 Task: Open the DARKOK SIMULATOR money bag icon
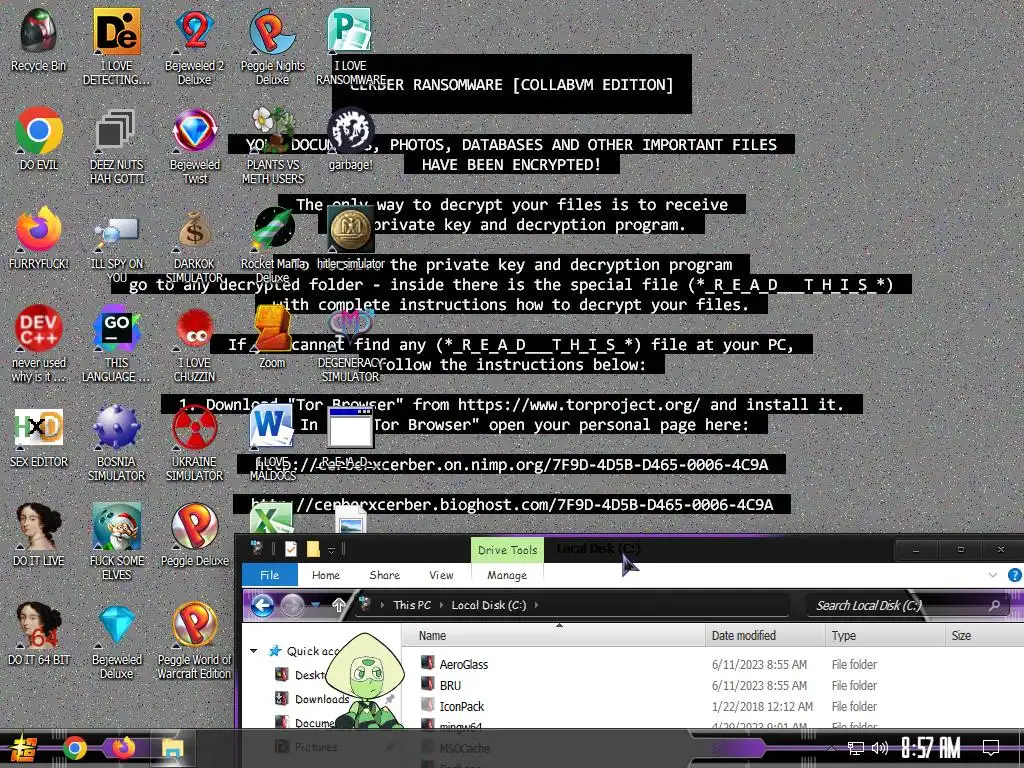pyautogui.click(x=194, y=246)
